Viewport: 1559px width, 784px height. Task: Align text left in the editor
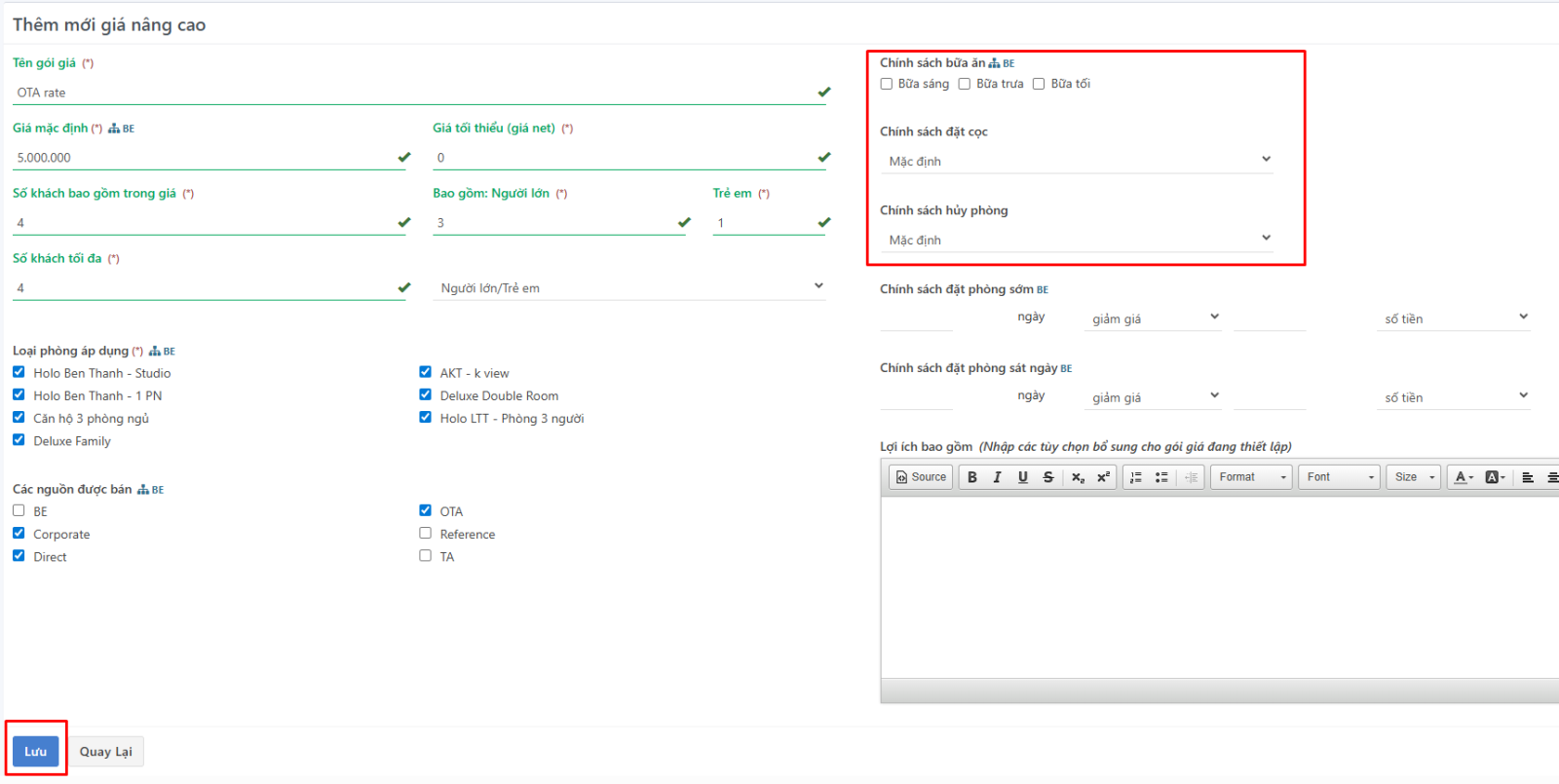coord(1528,477)
